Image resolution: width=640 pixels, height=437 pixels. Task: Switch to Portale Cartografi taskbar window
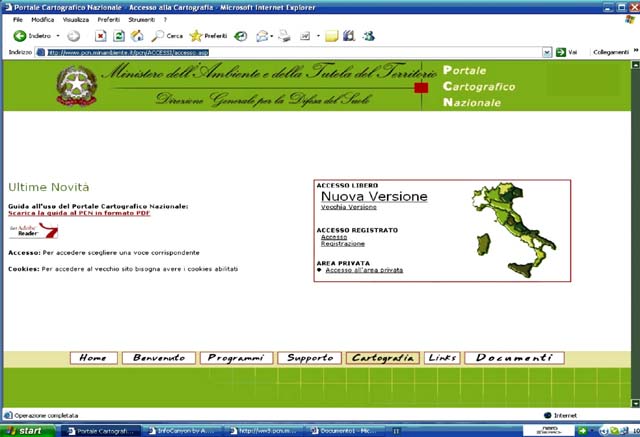point(101,431)
